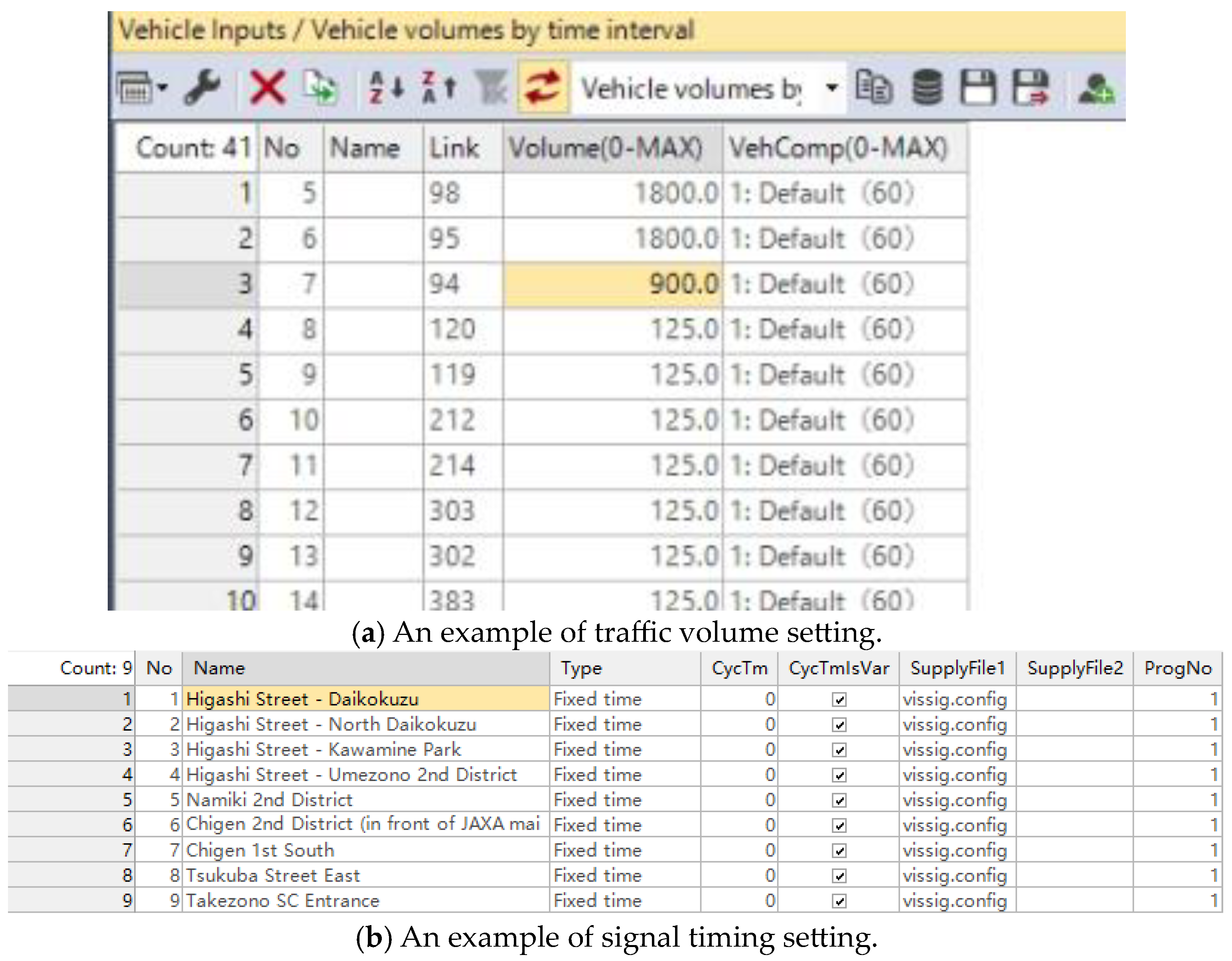Toggle CycTmIsVar for Higashi Street - Kawamine Park
This screenshot has height=961, width=1232.
(x=839, y=750)
